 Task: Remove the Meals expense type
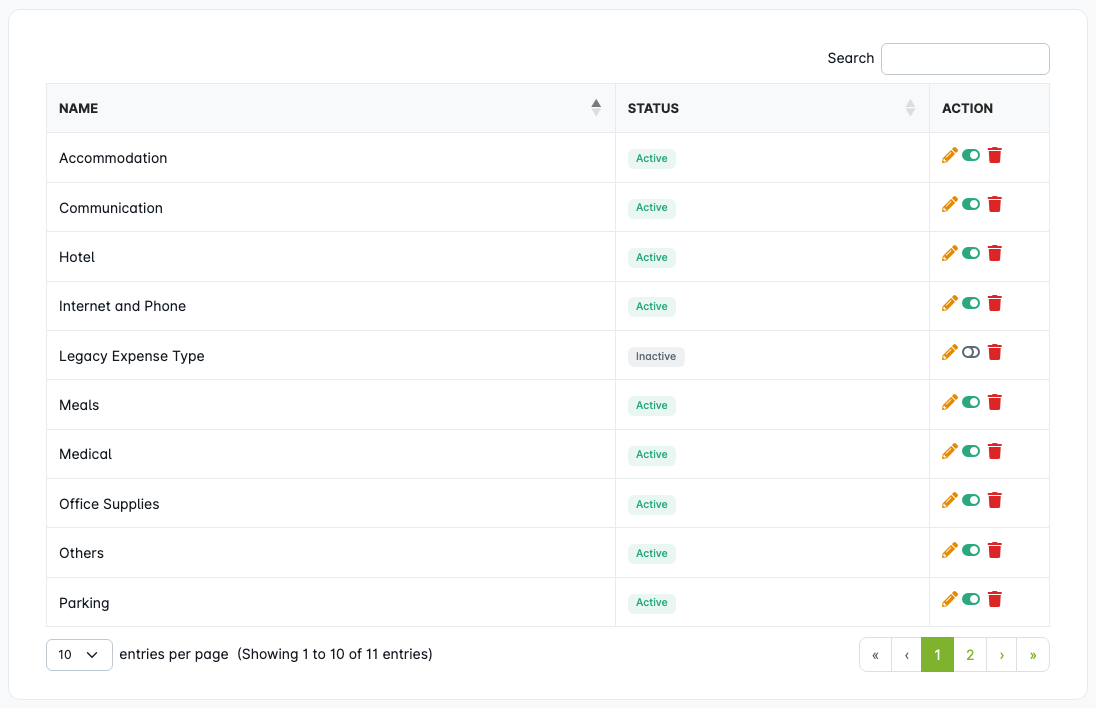tap(994, 402)
